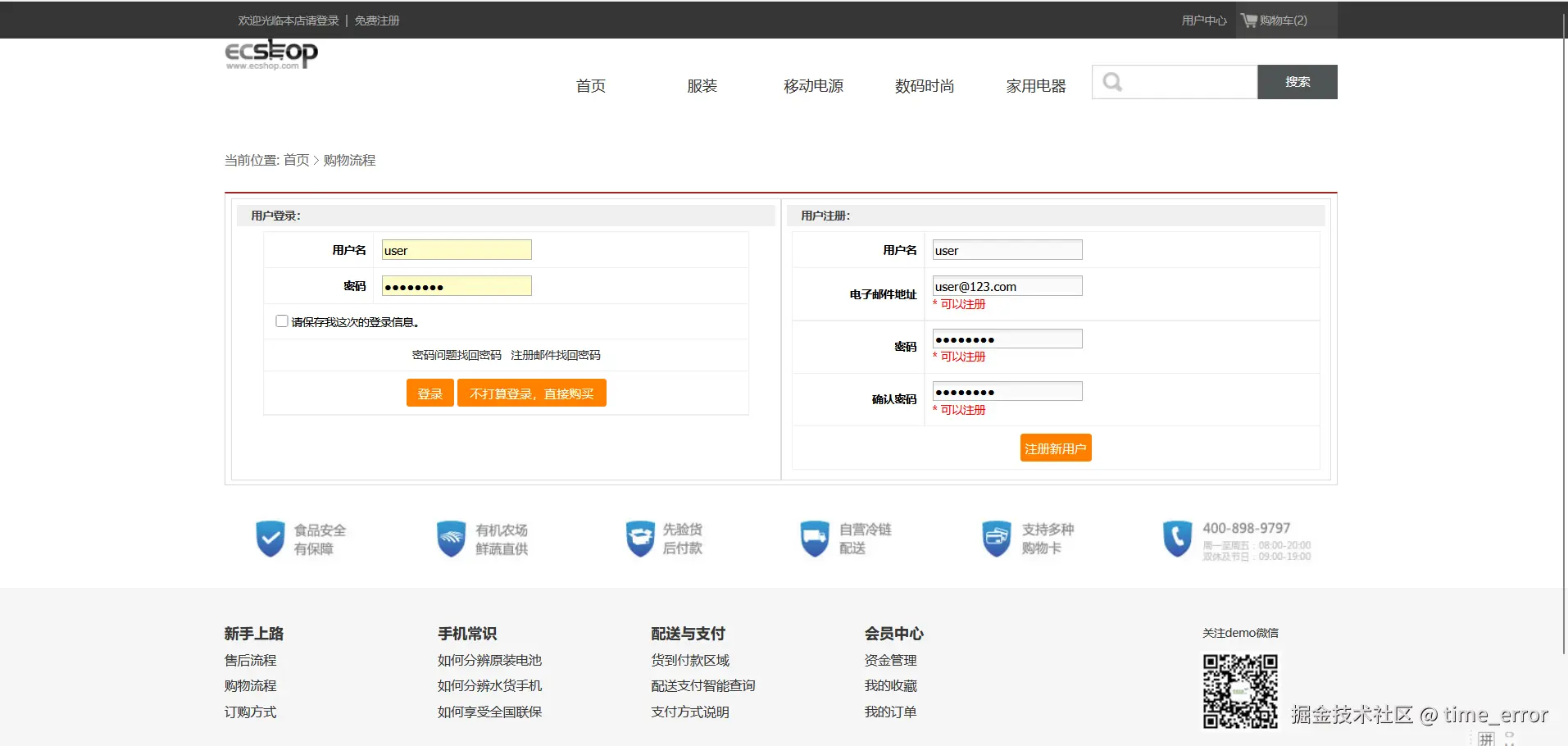Viewport: 1568px width, 746px height.
Task: Click the organic farm shield icon
Action: pyautogui.click(x=452, y=539)
